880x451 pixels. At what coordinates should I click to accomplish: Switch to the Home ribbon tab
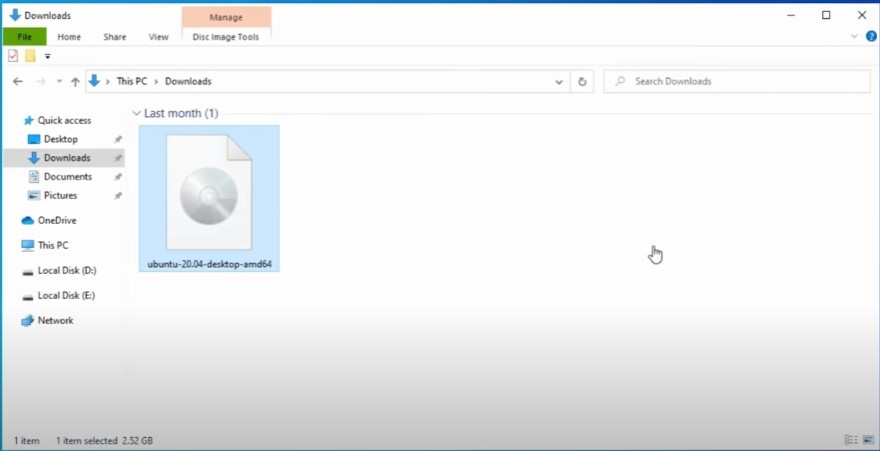pos(69,37)
